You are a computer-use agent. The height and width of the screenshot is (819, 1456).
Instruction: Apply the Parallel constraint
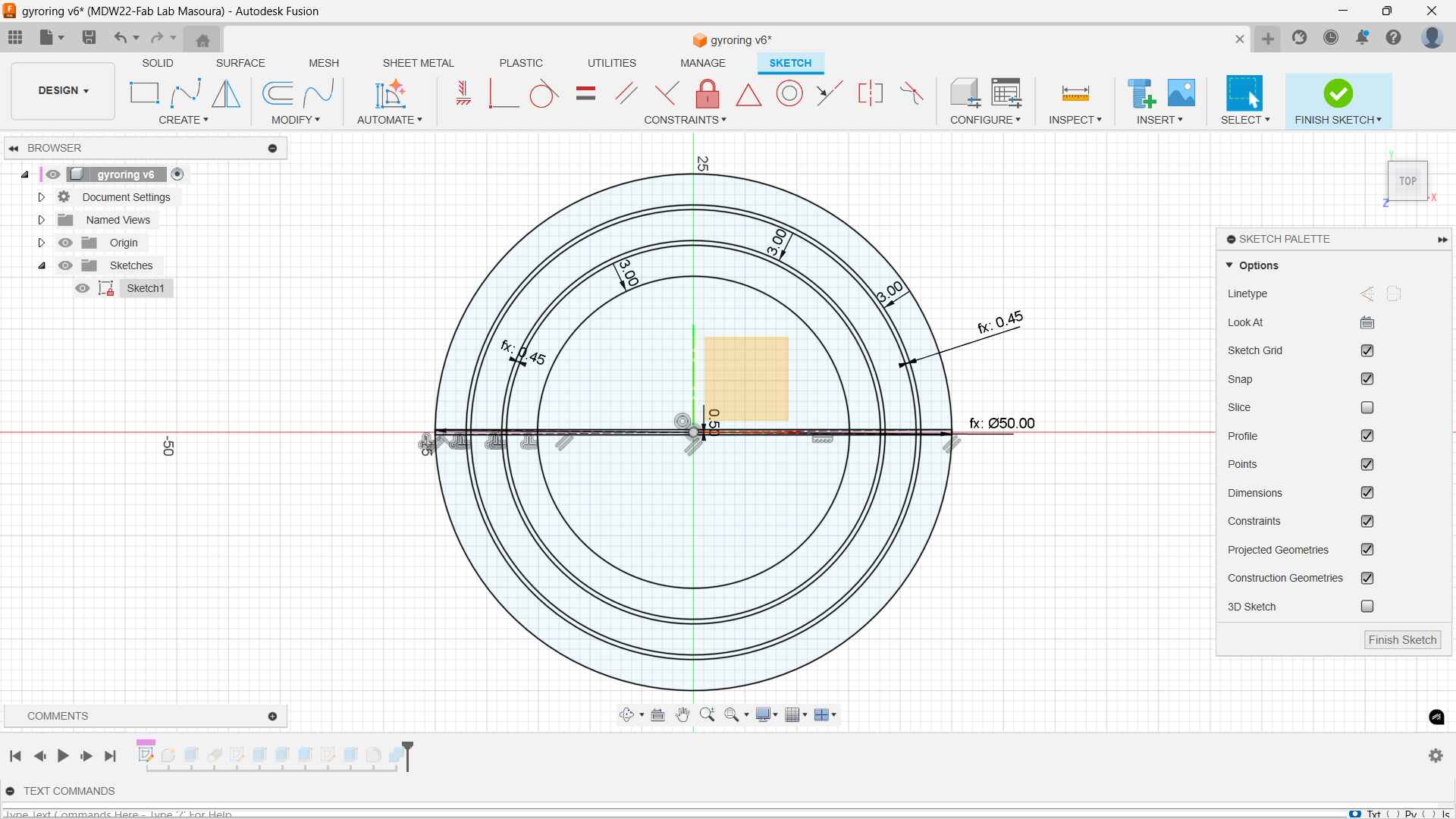pos(626,94)
